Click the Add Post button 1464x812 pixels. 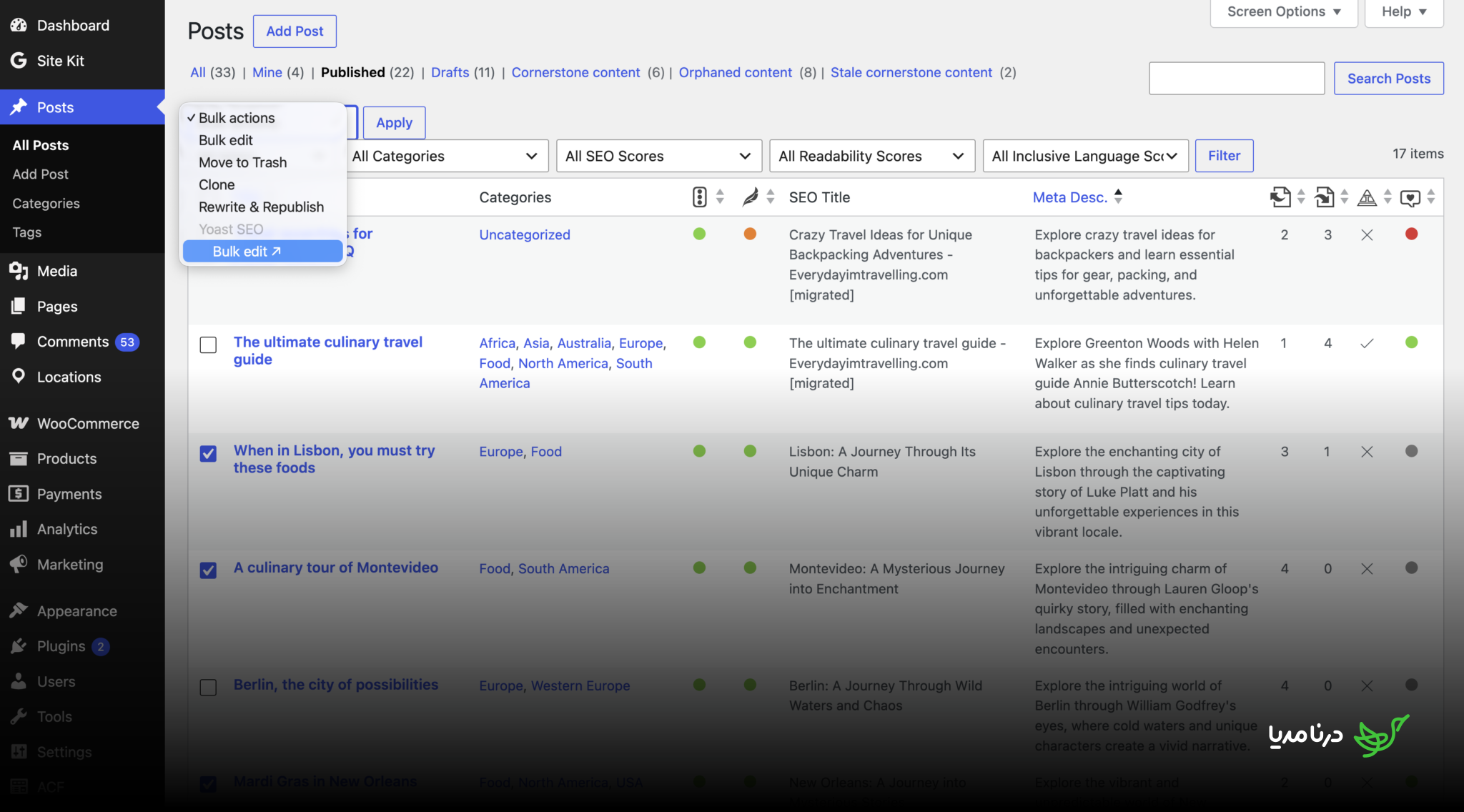[x=295, y=31]
